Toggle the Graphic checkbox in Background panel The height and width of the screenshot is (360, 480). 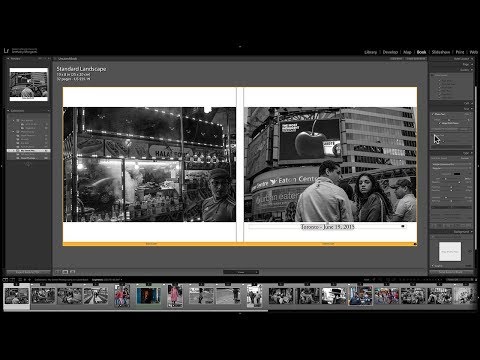[x=433, y=266]
